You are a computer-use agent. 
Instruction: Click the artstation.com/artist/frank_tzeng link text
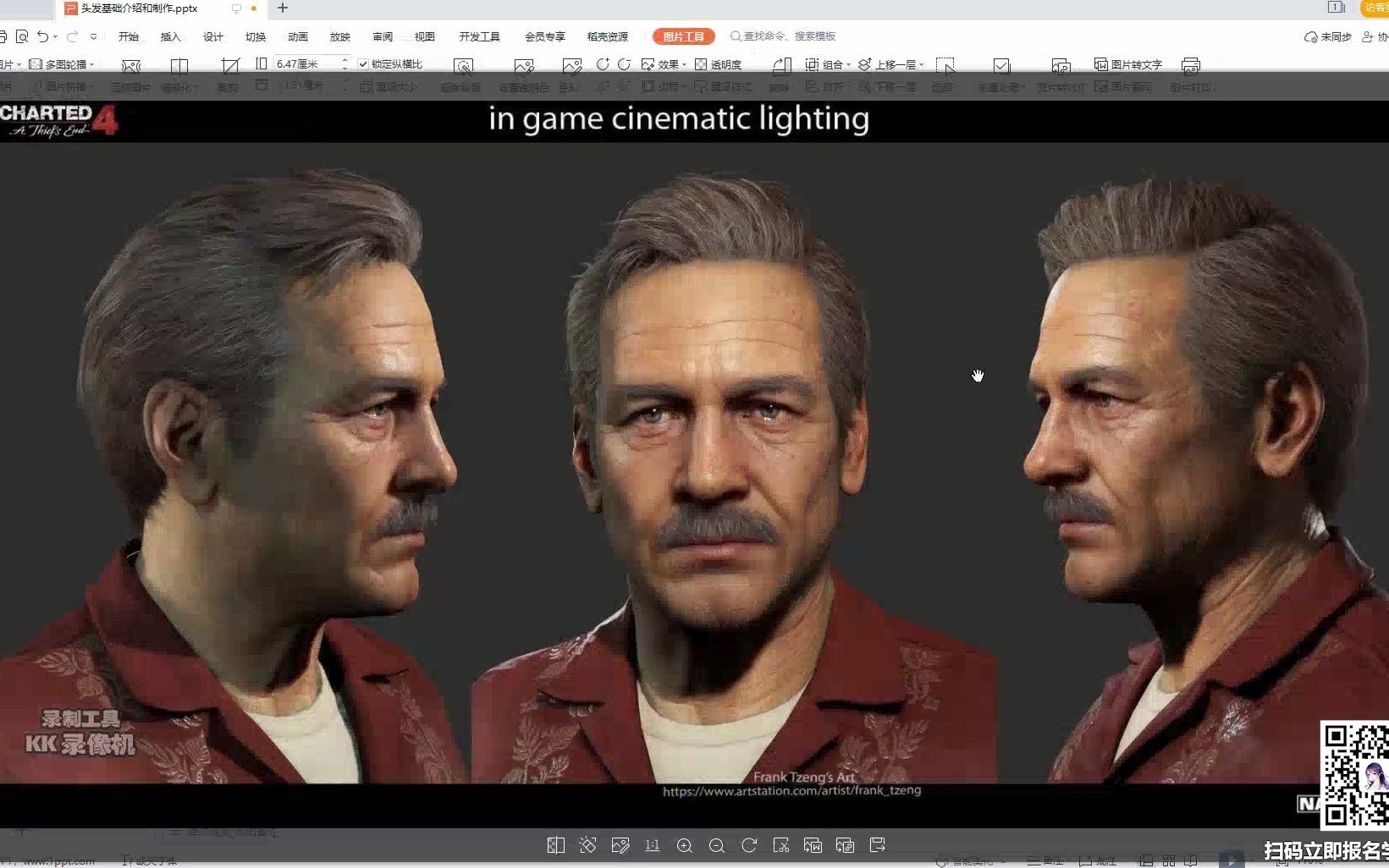[791, 791]
